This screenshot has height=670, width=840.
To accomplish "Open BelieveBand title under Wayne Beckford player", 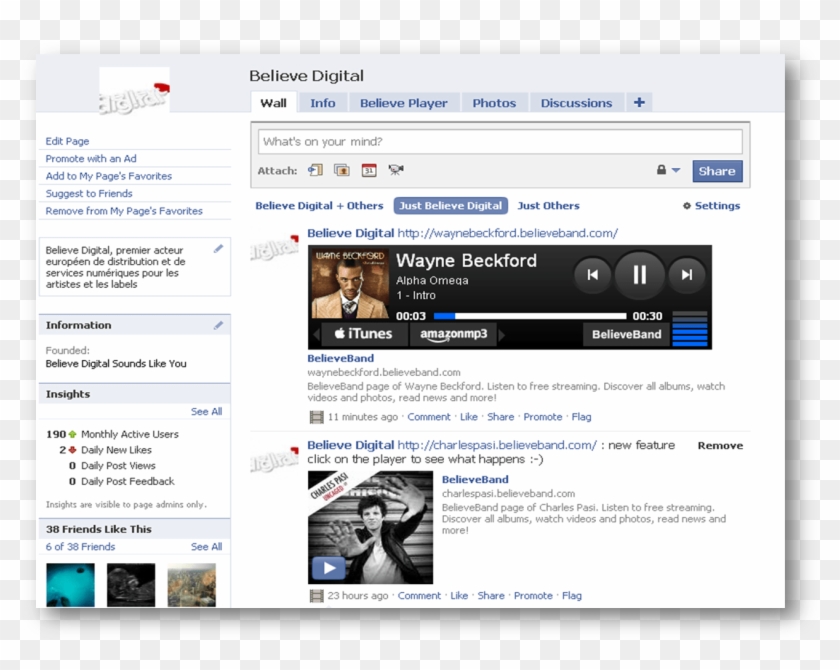I will [x=341, y=358].
